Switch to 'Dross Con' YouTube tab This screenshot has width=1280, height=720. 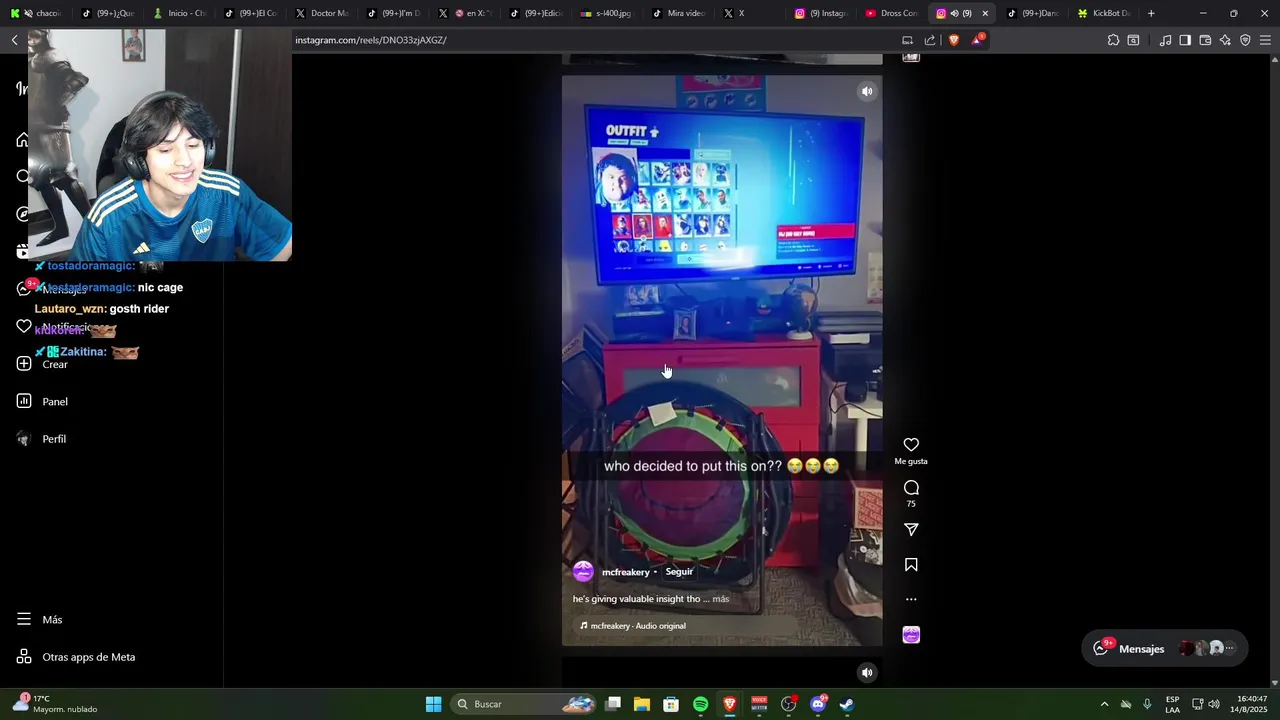(892, 13)
